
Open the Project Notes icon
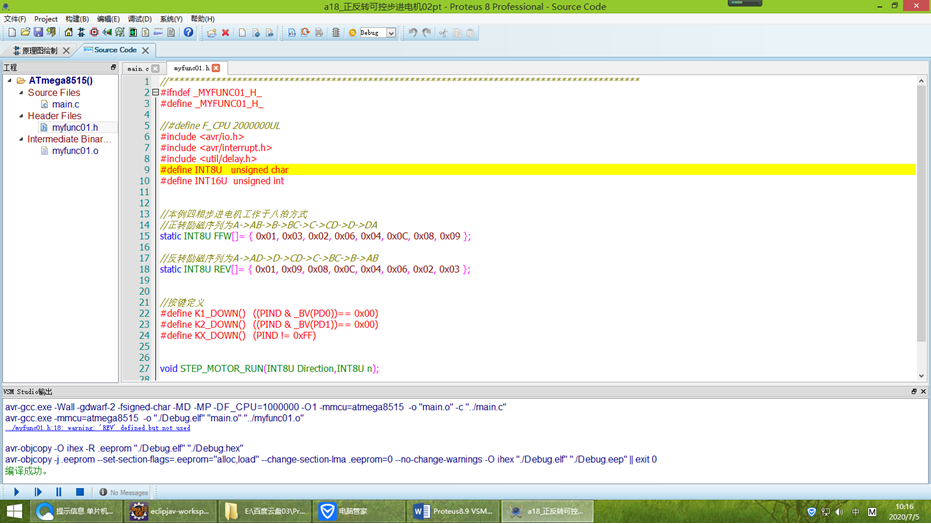pyautogui.click(x=171, y=33)
